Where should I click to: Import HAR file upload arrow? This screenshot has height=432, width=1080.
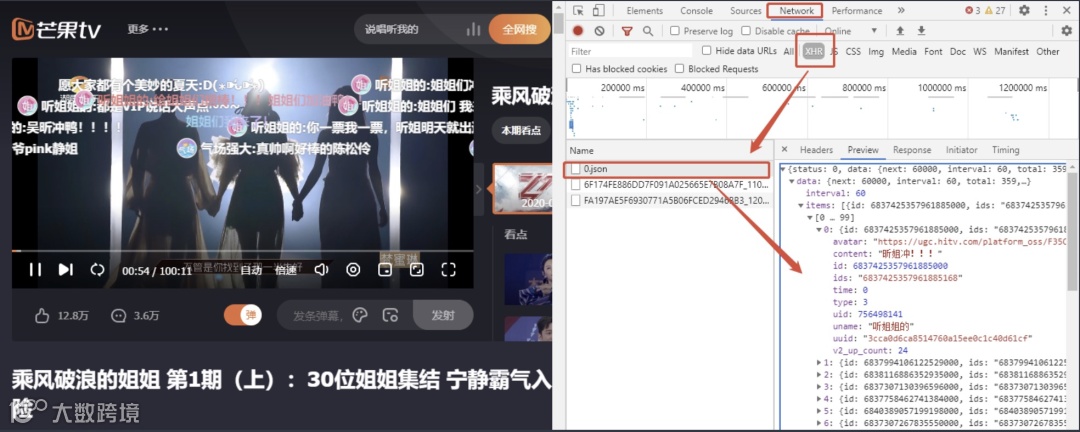900,30
